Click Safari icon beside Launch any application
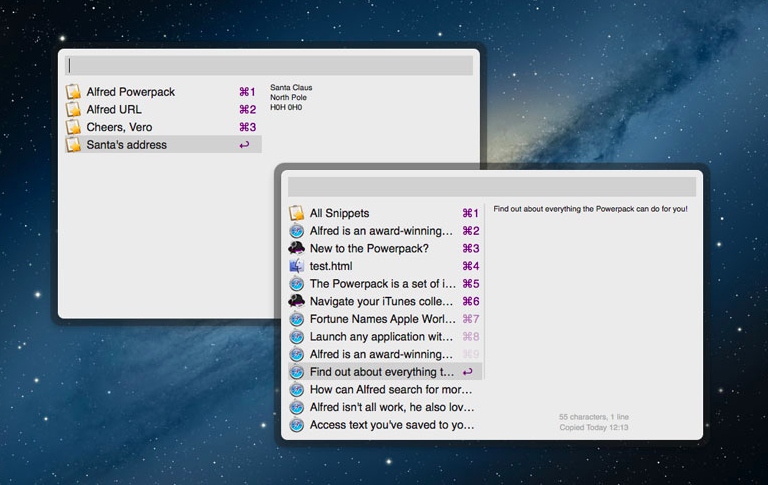 296,337
